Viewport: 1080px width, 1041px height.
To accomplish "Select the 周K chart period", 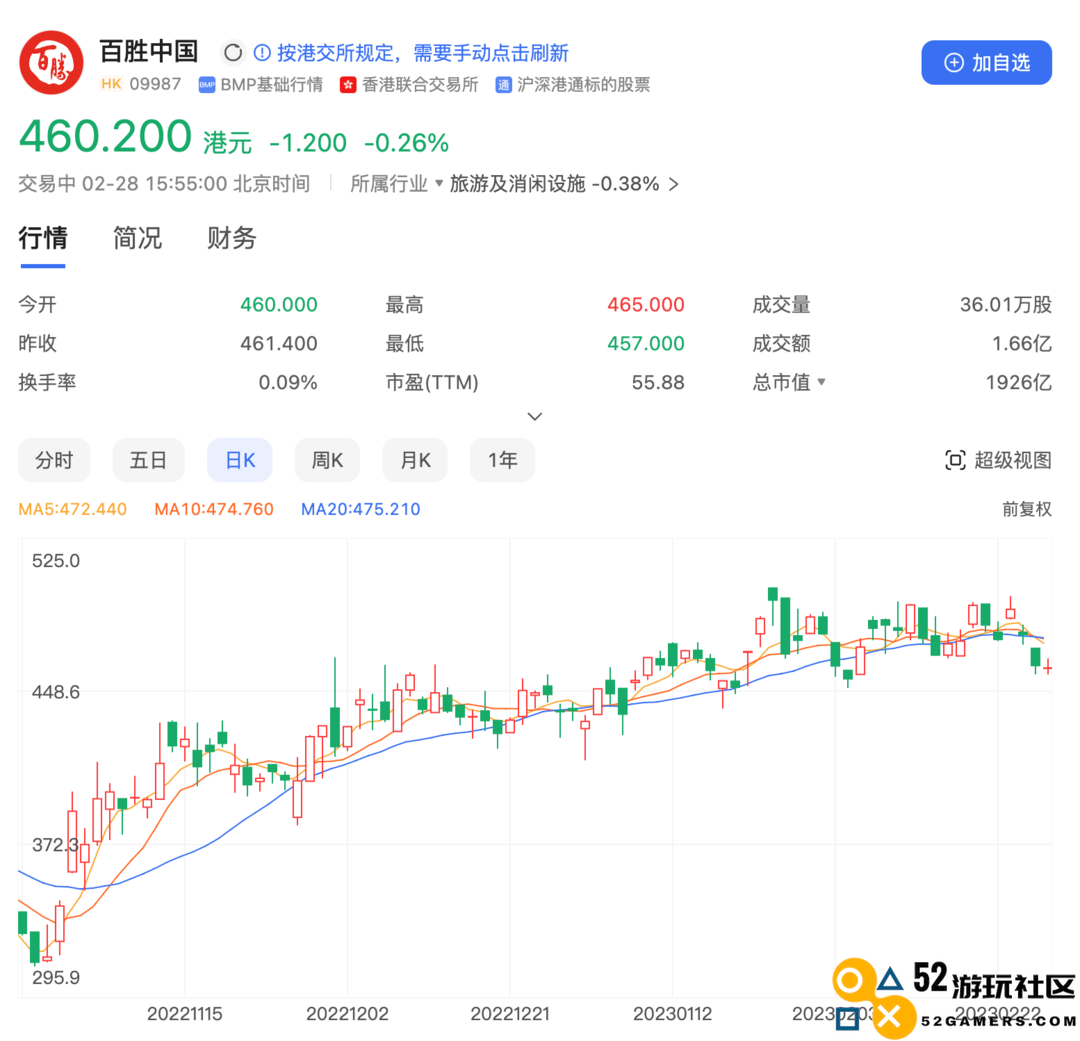I will (327, 460).
